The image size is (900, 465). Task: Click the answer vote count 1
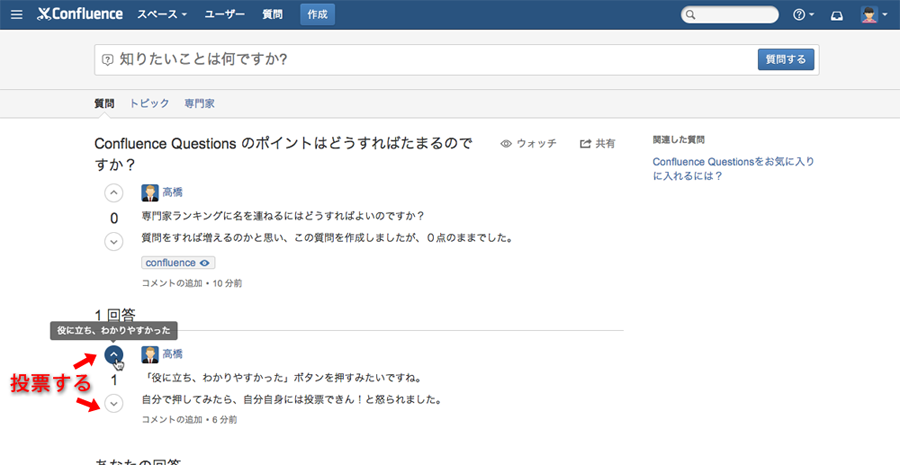pos(114,380)
